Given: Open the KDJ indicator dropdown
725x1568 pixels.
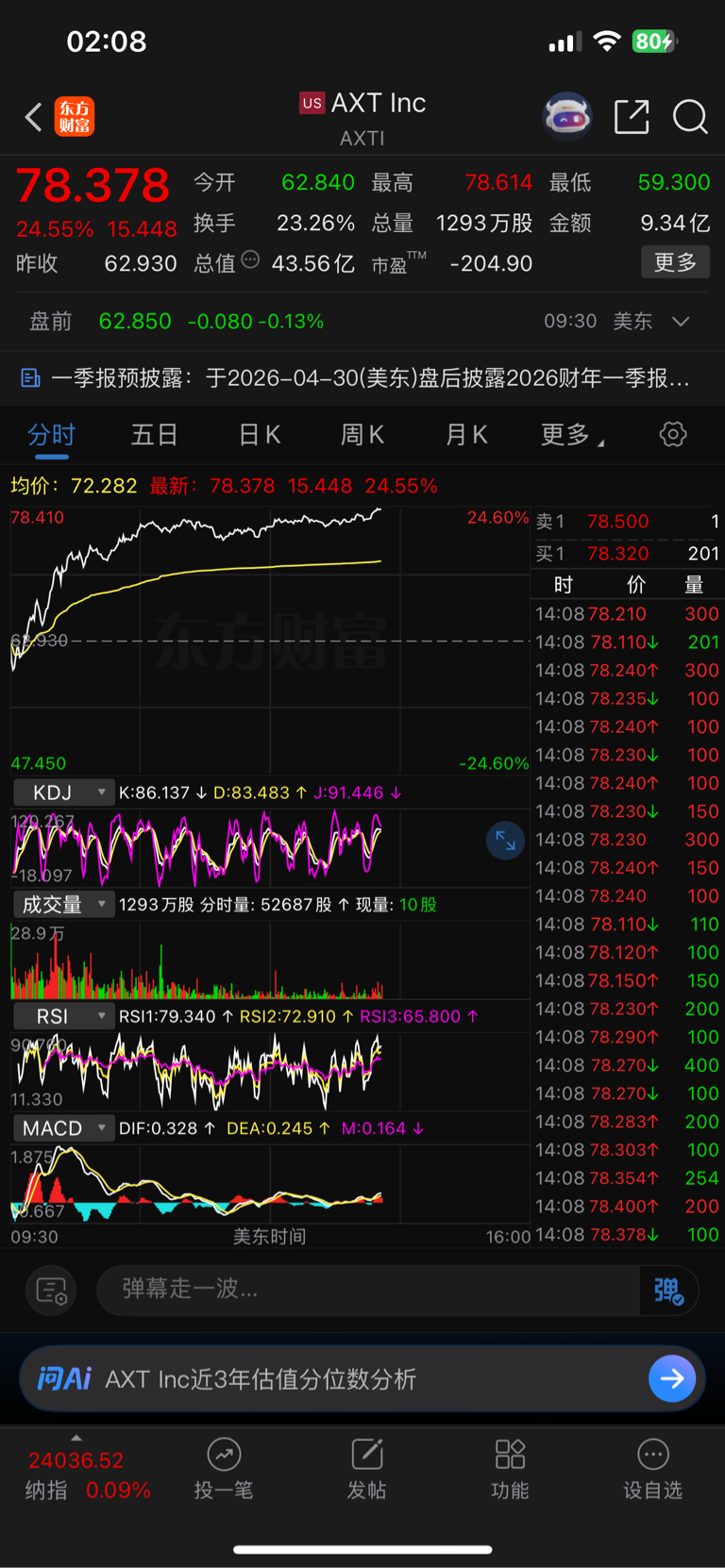Looking at the screenshot, I should (62, 792).
